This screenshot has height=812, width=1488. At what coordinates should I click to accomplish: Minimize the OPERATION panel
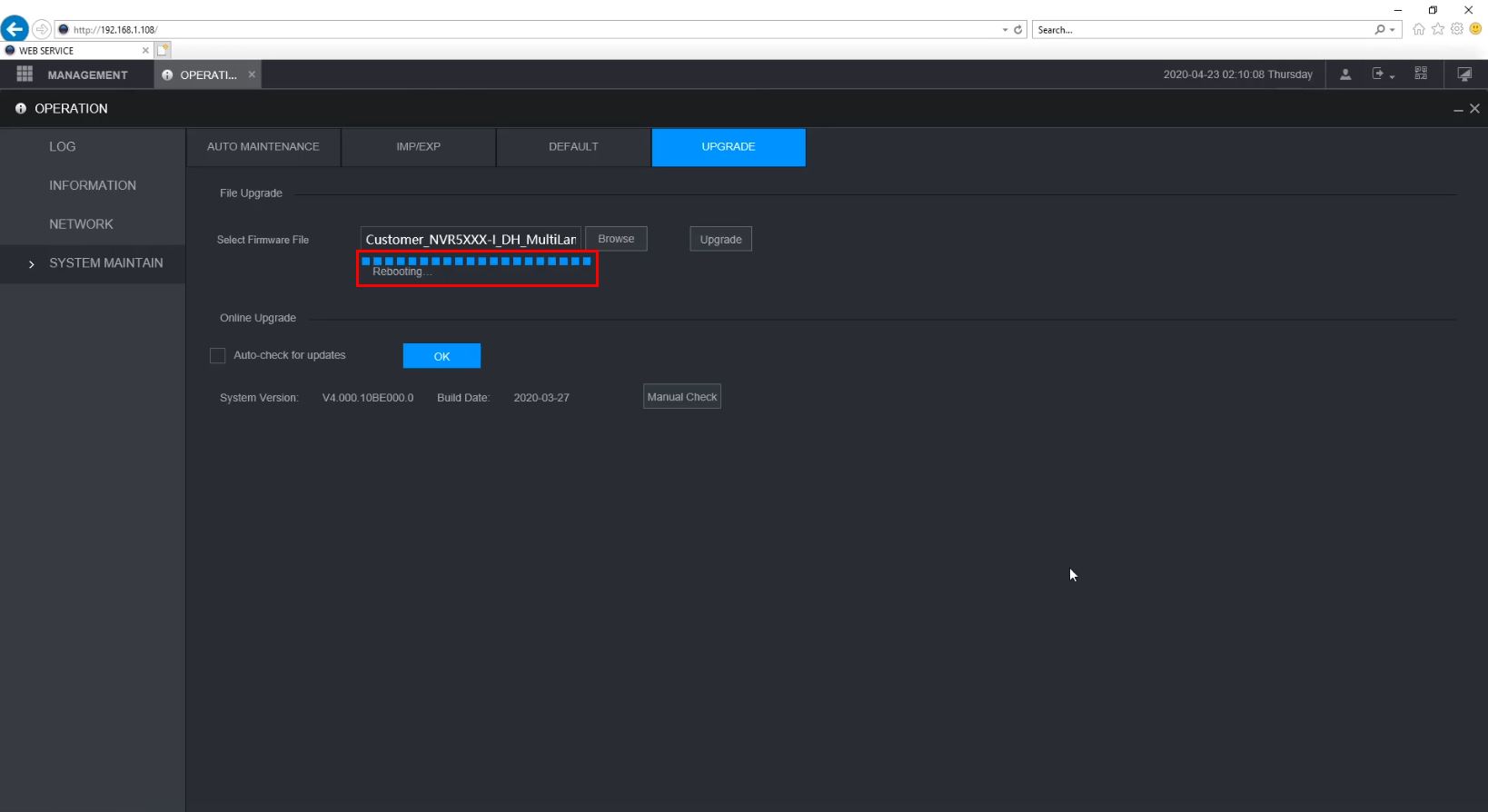(1458, 109)
